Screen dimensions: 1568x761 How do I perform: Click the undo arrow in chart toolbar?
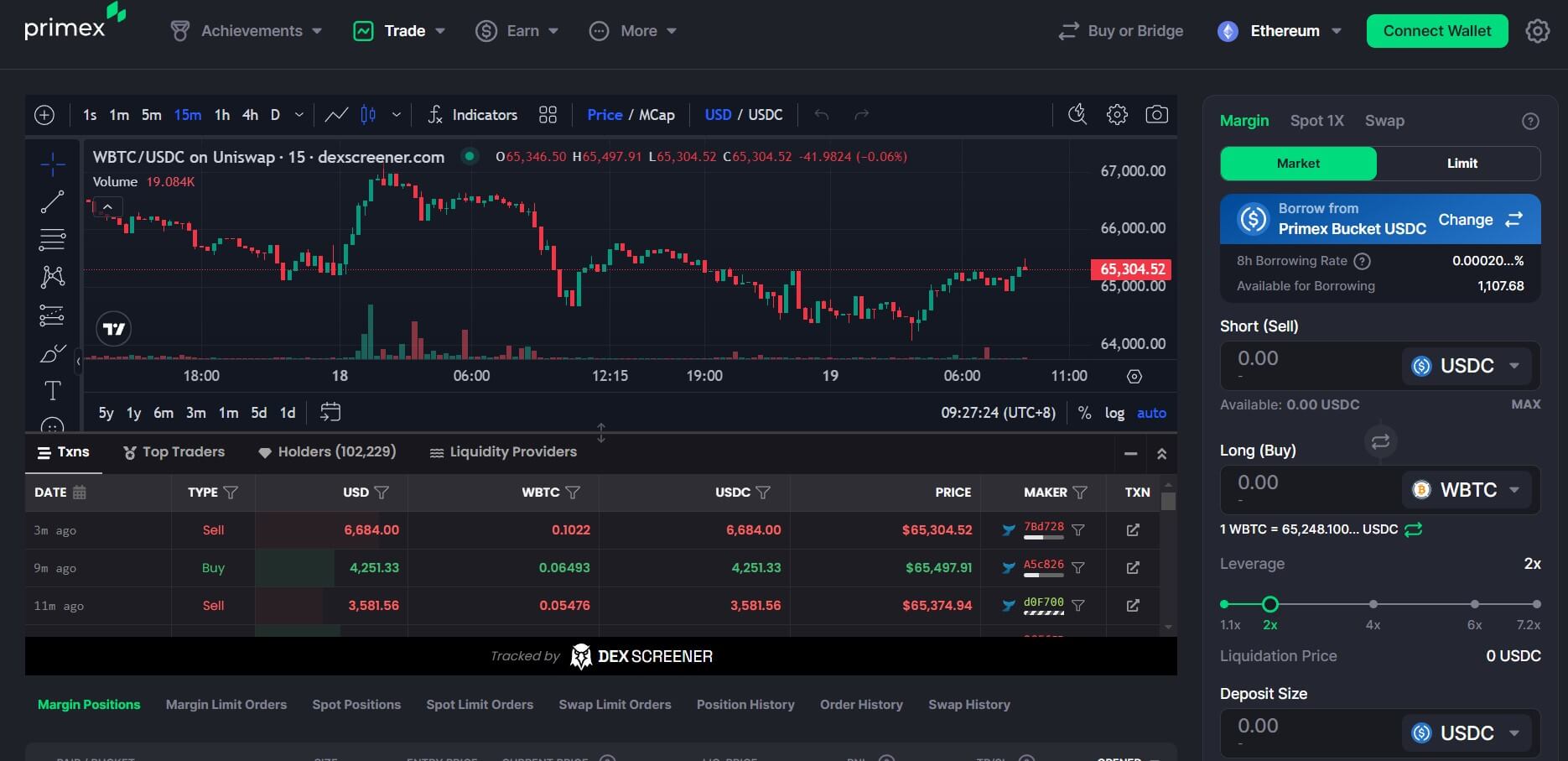[x=822, y=115]
